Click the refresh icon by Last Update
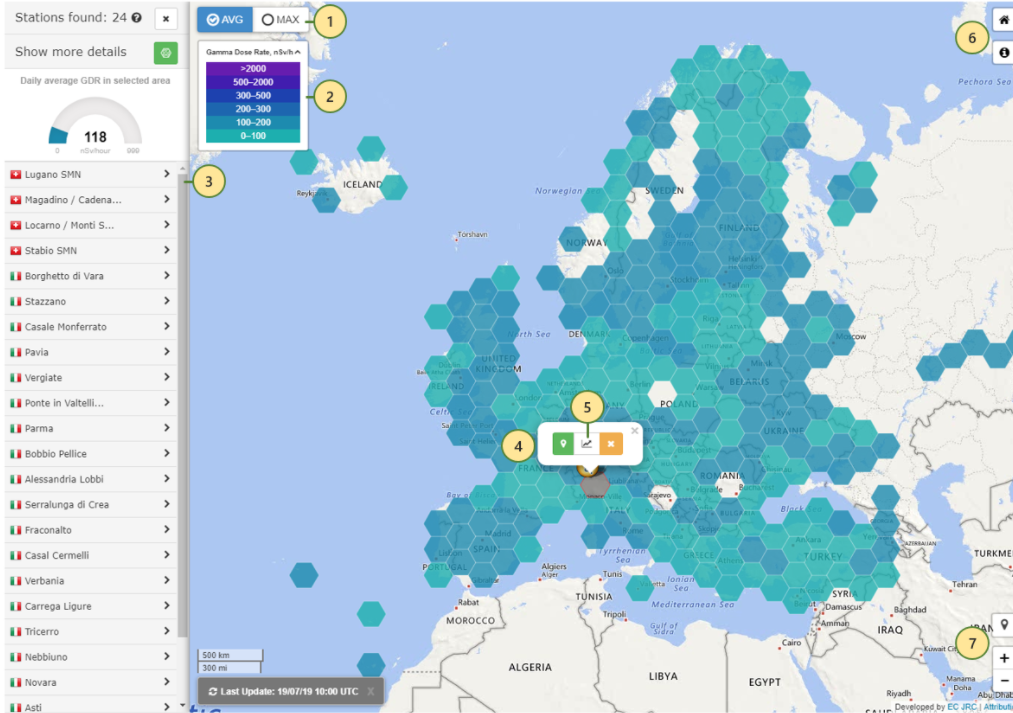Screen dimensions: 1013x713 (213, 692)
